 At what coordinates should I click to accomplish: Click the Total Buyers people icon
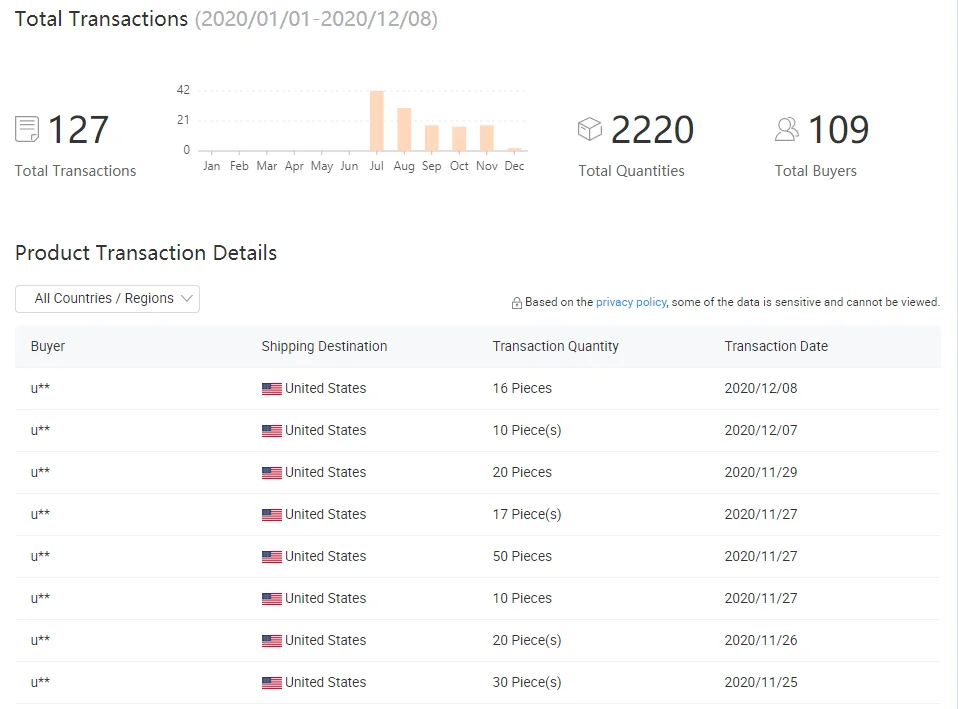click(x=787, y=129)
